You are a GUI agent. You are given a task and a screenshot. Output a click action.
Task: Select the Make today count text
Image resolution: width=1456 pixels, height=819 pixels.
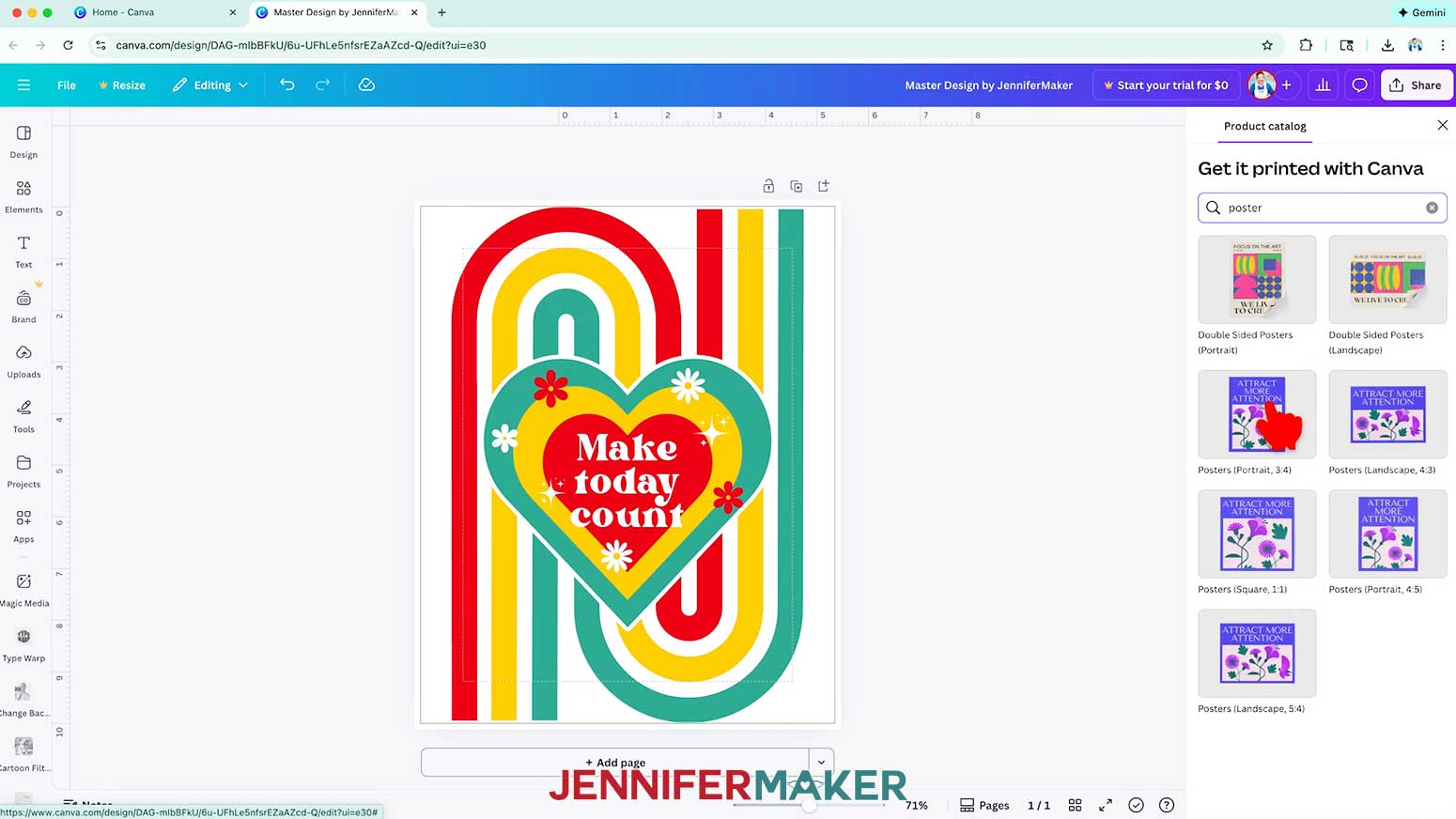click(x=627, y=480)
